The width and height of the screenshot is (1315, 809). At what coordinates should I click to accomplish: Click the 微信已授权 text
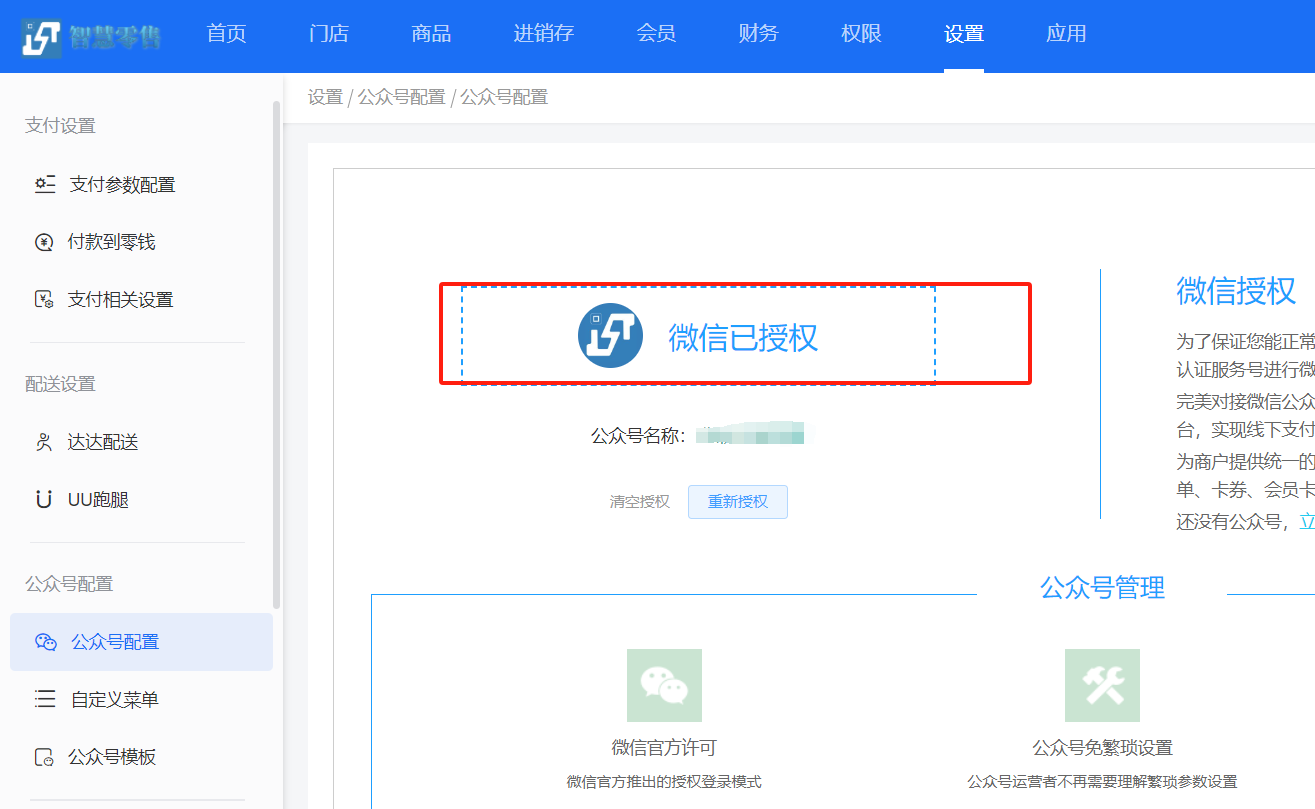(x=743, y=337)
